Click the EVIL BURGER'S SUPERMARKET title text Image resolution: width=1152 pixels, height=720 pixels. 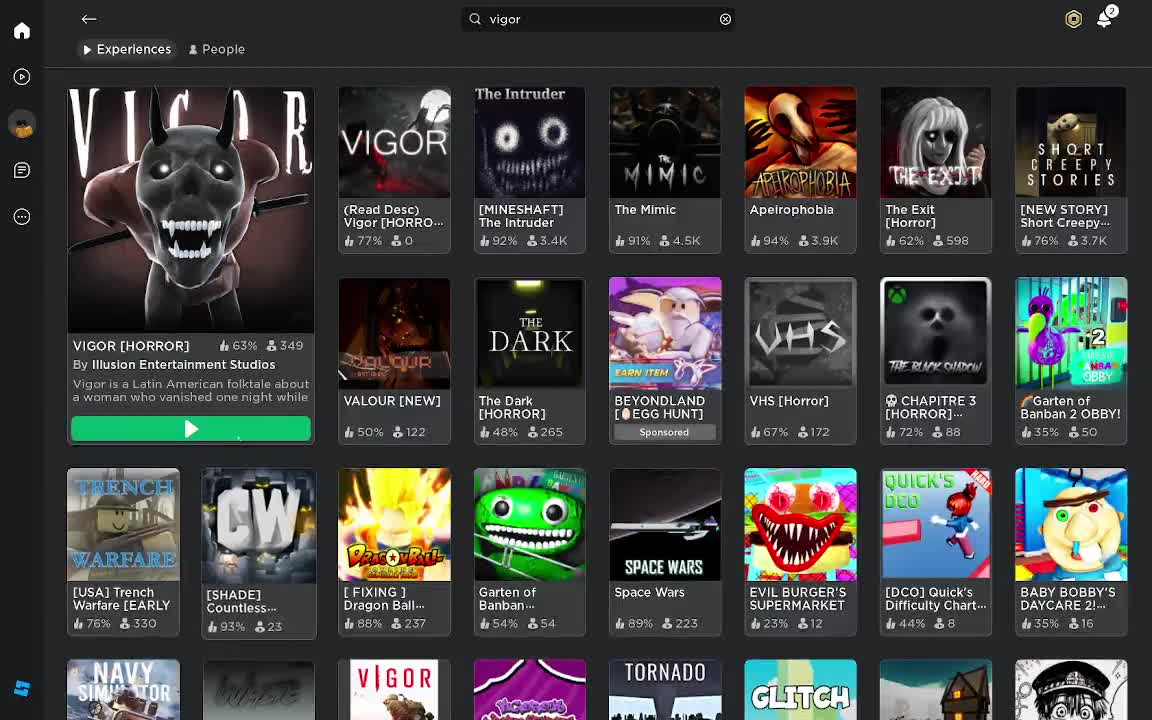tap(798, 599)
